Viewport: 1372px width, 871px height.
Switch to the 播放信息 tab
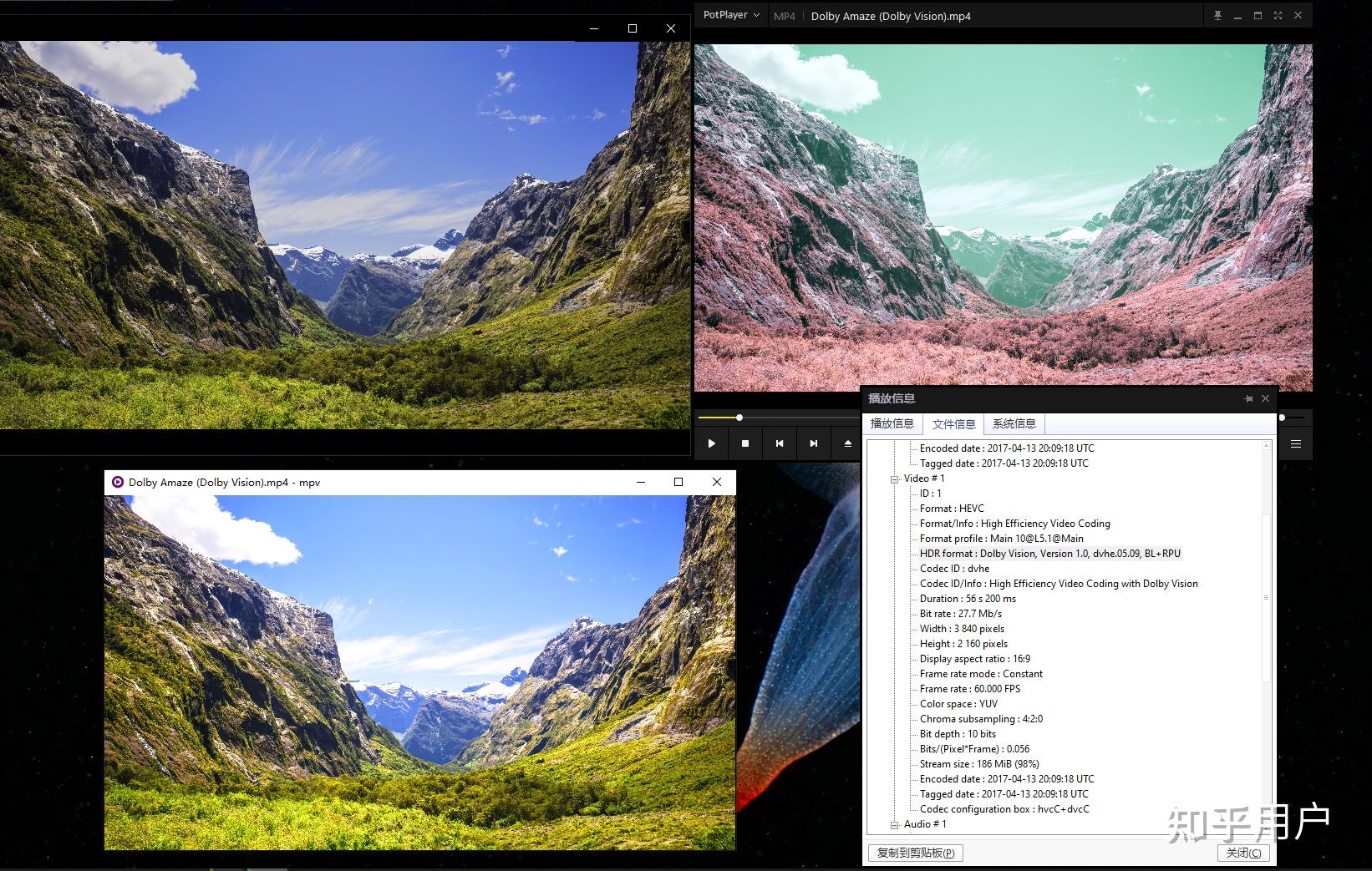coord(892,423)
